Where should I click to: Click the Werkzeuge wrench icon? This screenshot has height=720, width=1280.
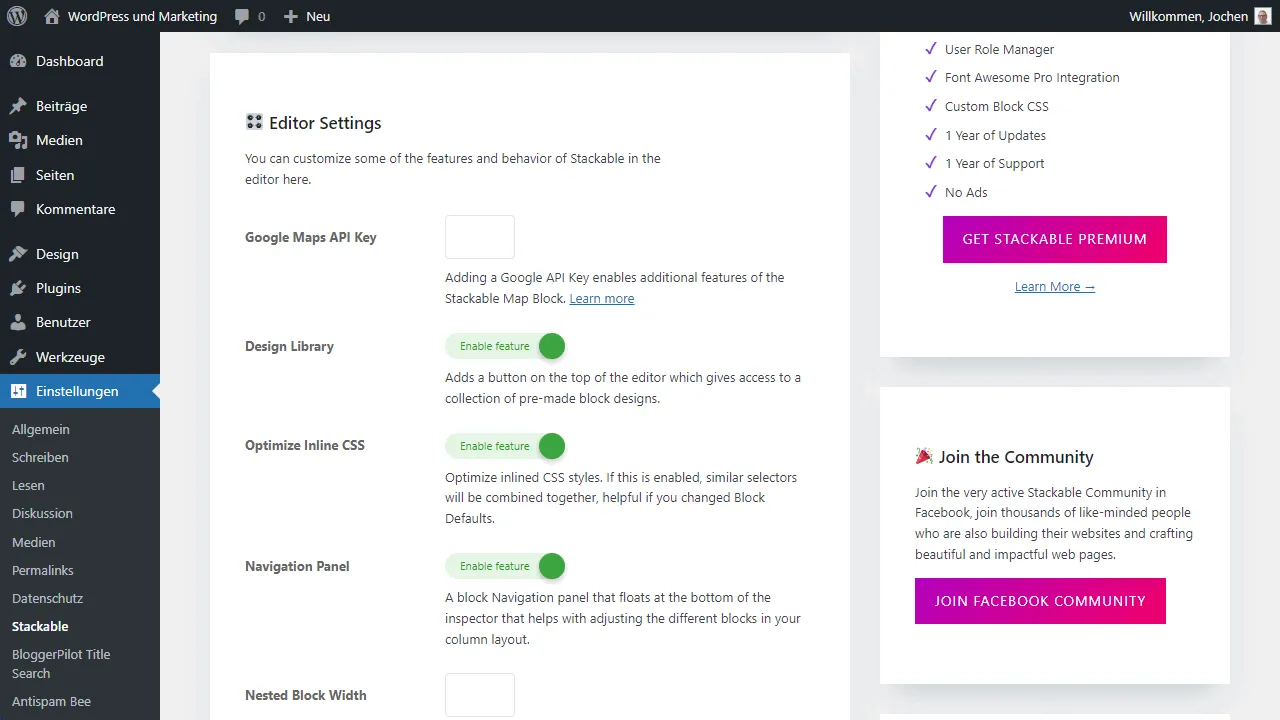pyautogui.click(x=18, y=357)
